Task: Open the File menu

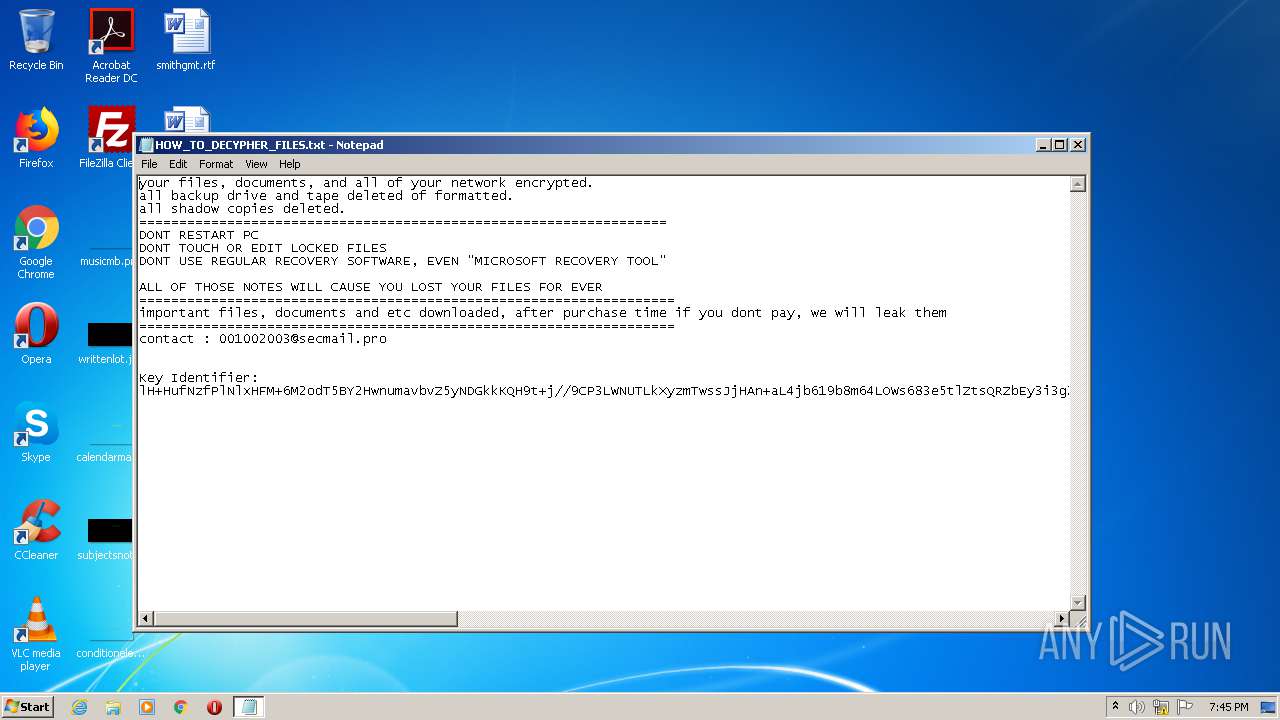Action: (x=149, y=164)
